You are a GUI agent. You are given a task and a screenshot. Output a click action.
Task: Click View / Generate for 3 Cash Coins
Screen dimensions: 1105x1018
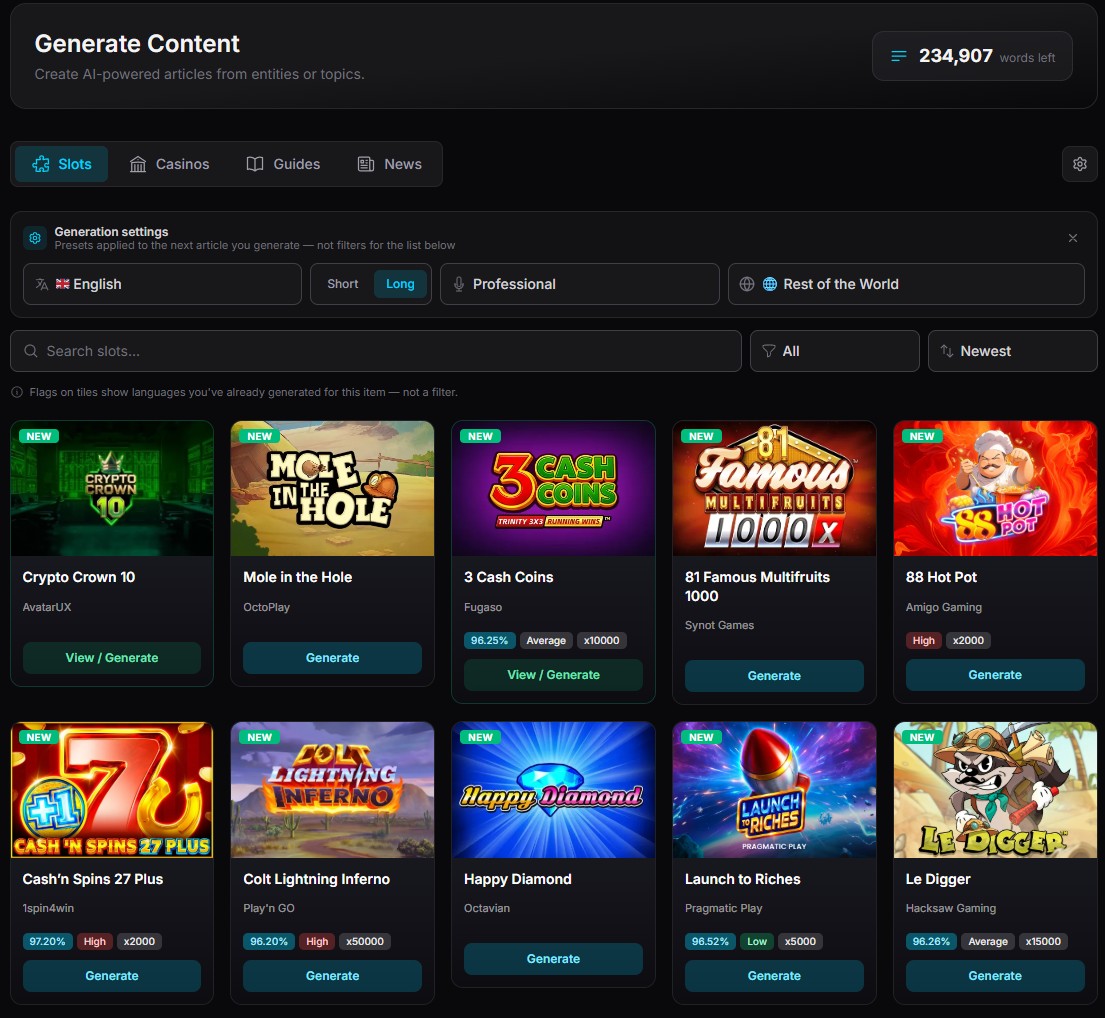[x=553, y=675]
